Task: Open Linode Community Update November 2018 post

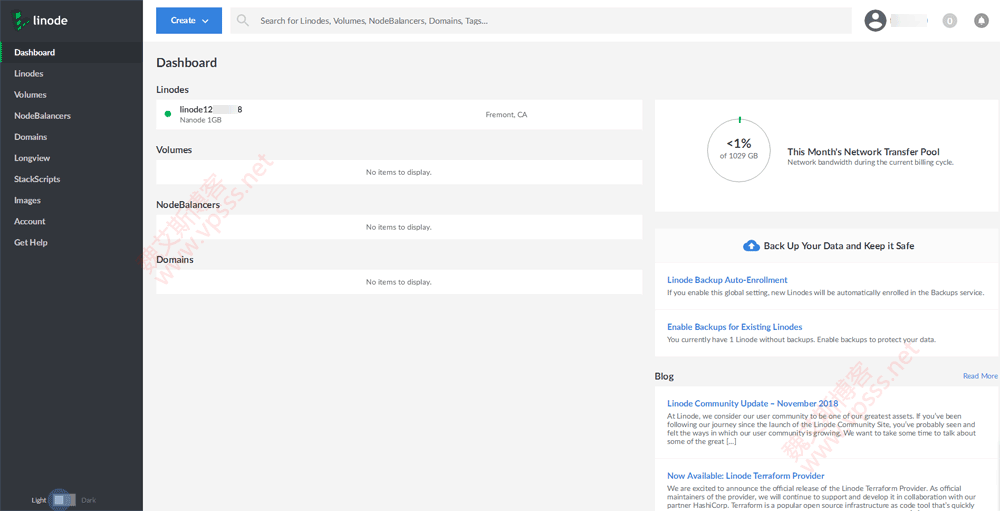Action: pos(752,403)
